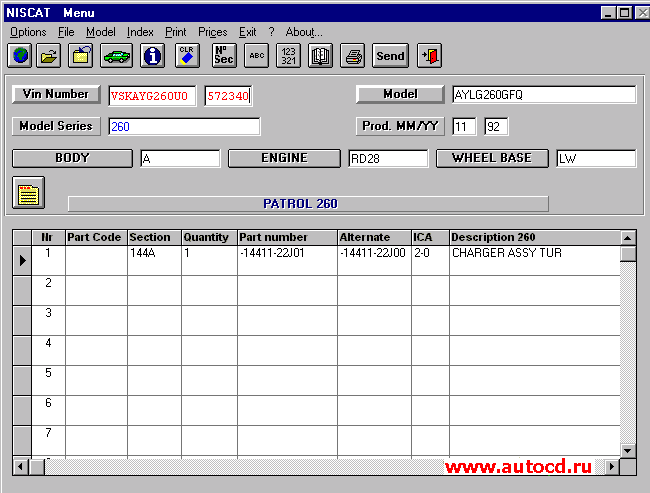
Task: Click the Vin Number button
Action: click(x=56, y=94)
